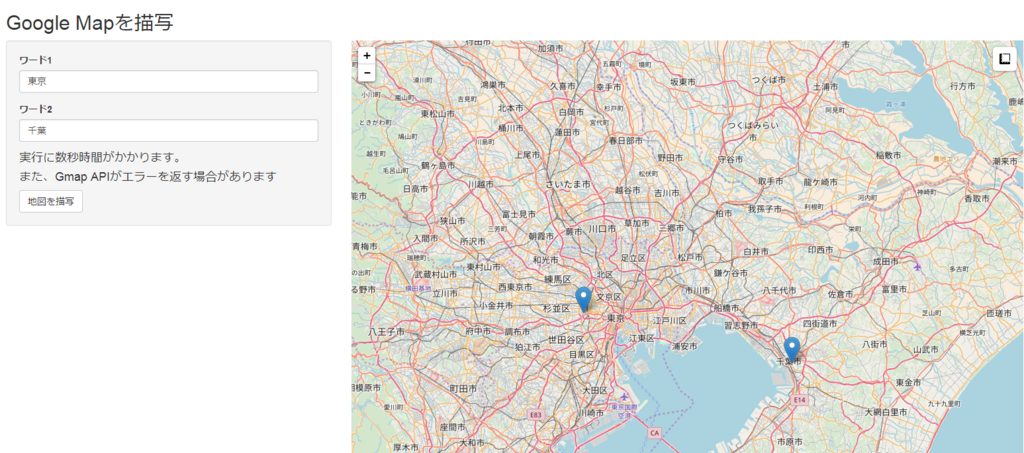
Task: Zoom in the map with plus button
Action: [x=367, y=56]
